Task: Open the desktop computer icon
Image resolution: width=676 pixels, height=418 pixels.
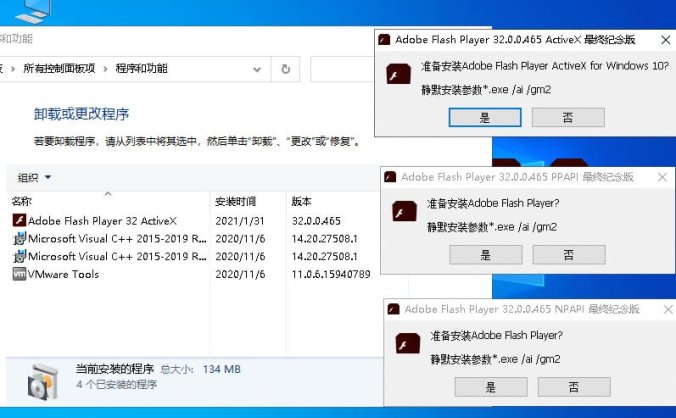Action: click(x=34, y=11)
